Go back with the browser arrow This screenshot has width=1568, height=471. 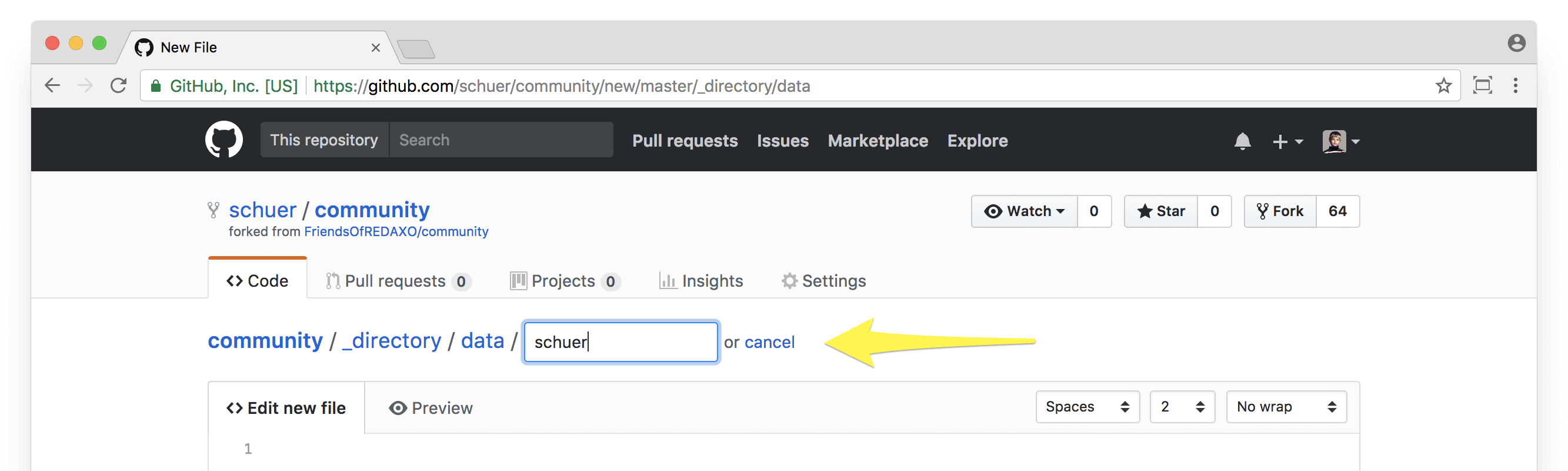(52, 85)
